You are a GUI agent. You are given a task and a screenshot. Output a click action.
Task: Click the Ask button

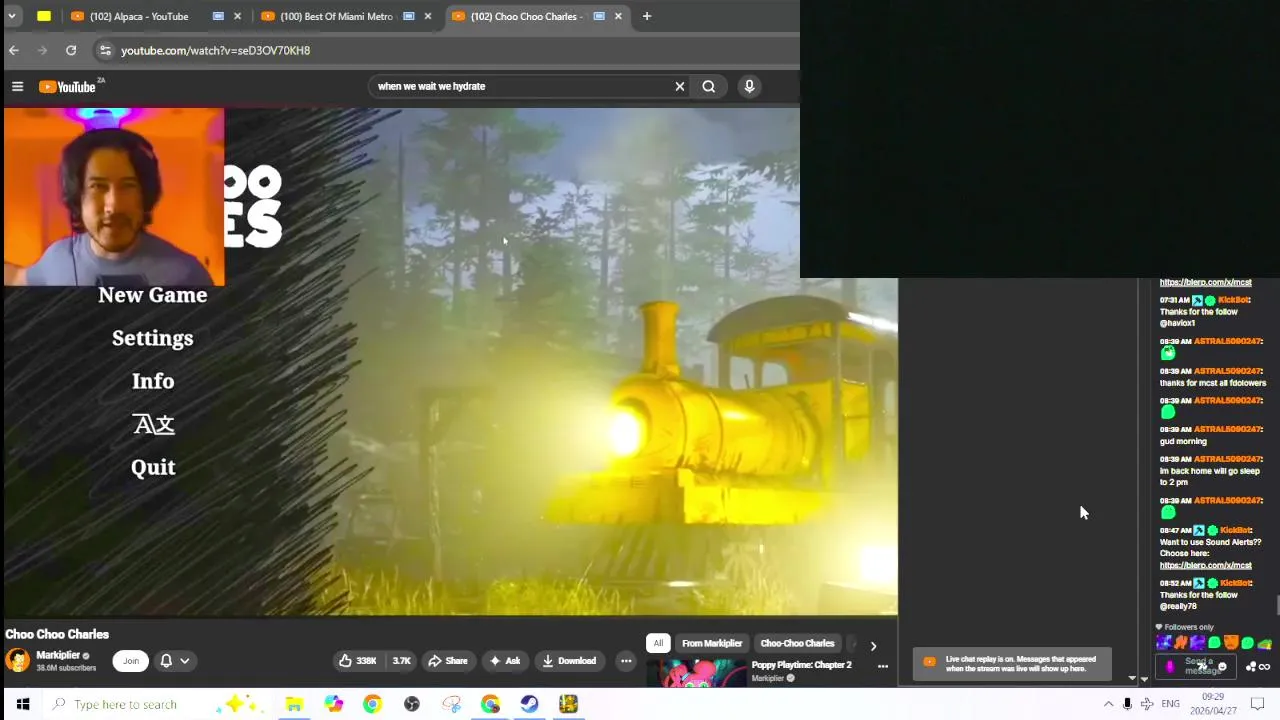504,661
